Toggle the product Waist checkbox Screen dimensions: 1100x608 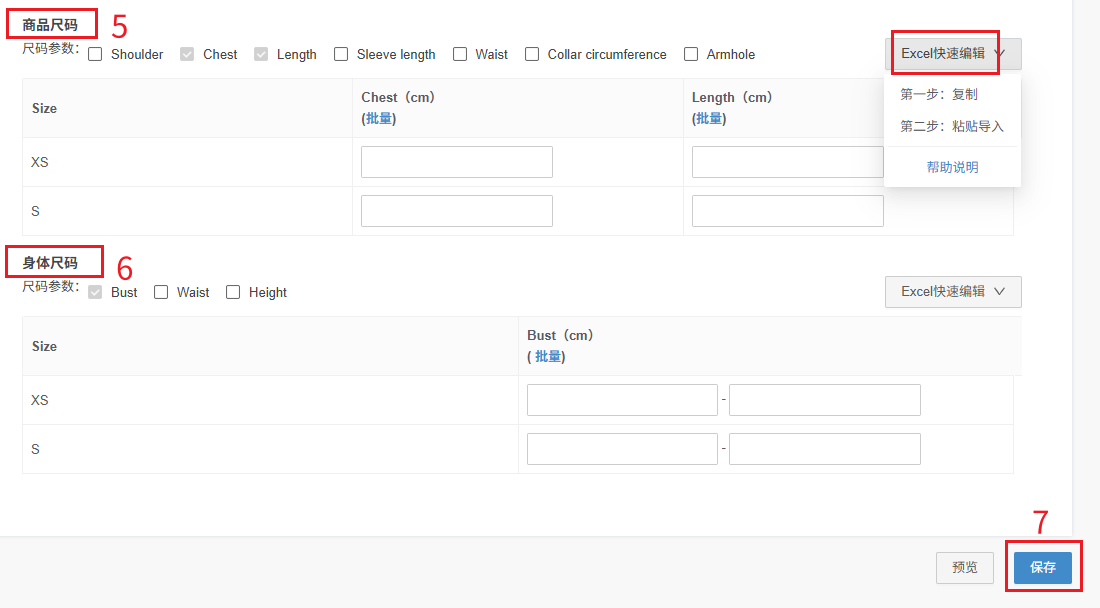(x=460, y=54)
